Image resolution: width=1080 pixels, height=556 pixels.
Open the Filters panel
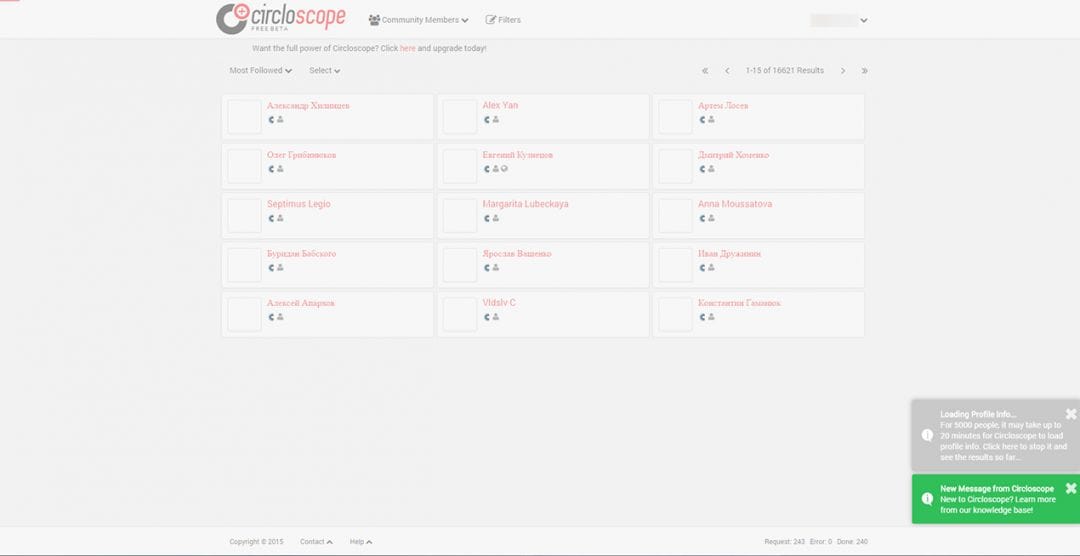503,20
